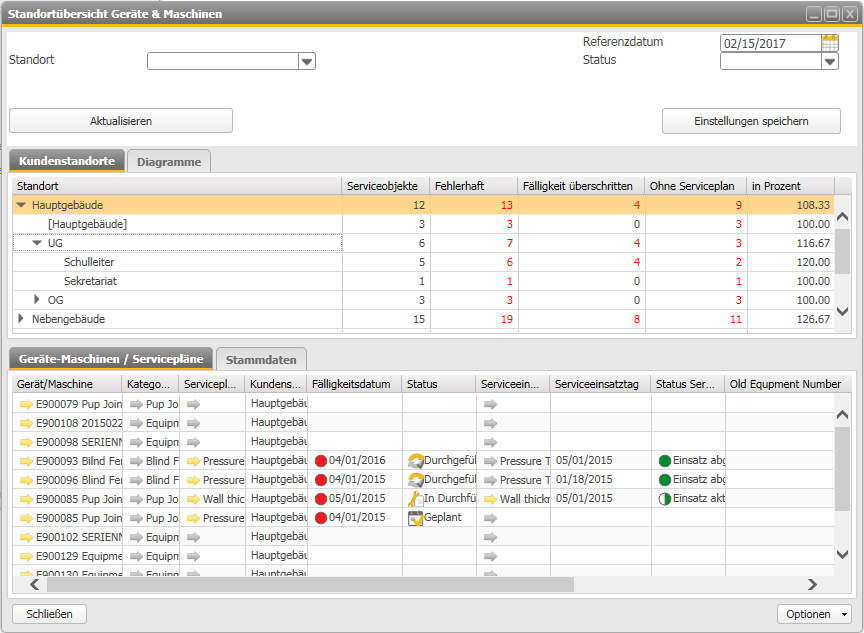Click the half-green status circle for Einsatz aktiv
Image resolution: width=864 pixels, height=633 pixels.
point(664,499)
